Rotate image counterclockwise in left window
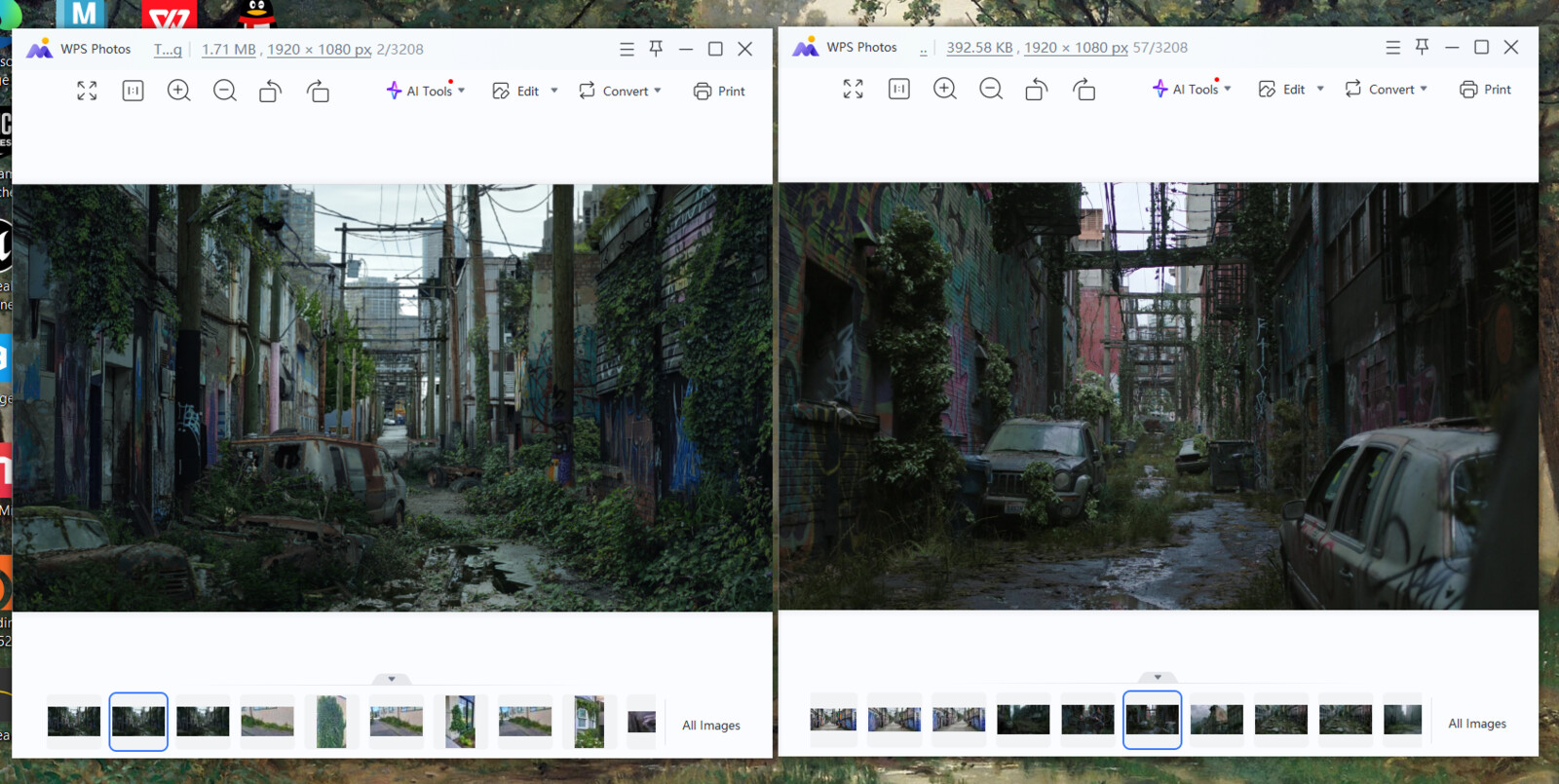The width and height of the screenshot is (1559, 784). (x=271, y=91)
